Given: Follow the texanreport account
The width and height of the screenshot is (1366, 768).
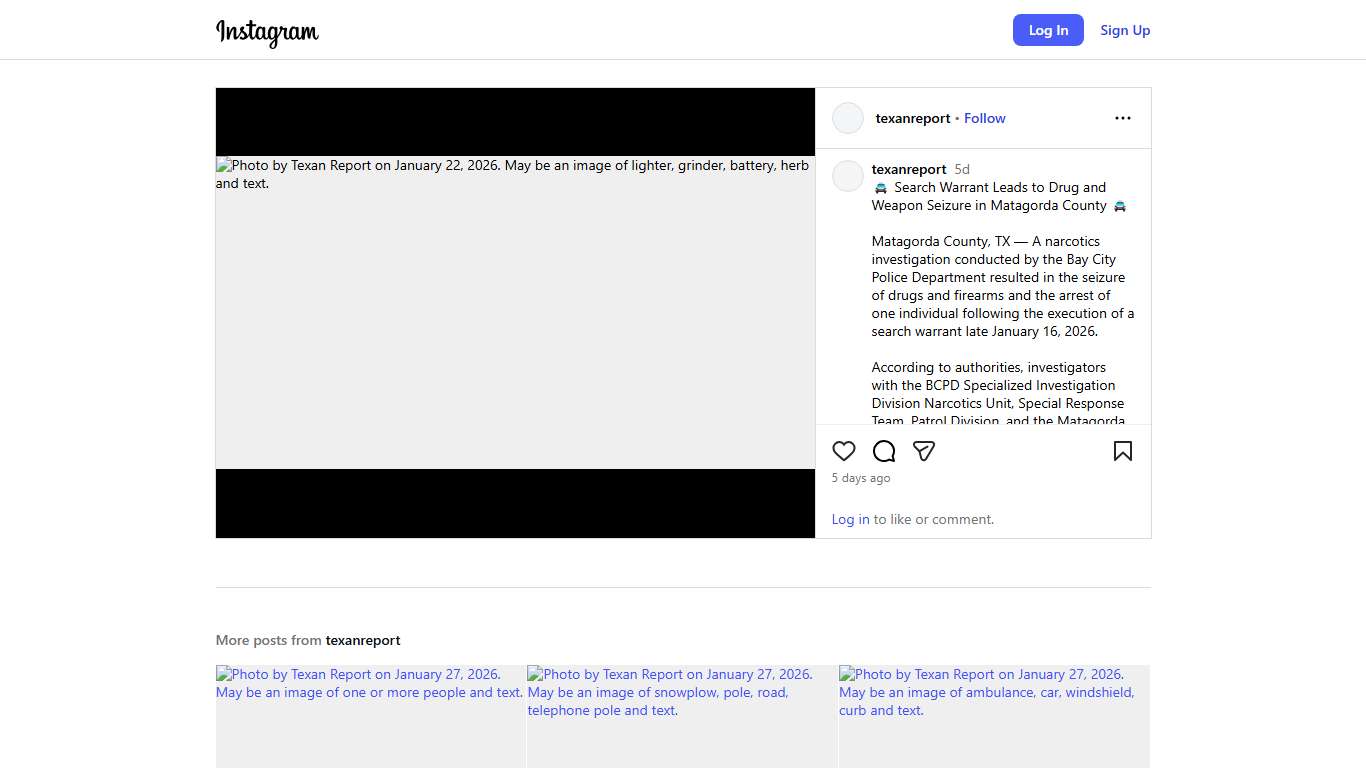Looking at the screenshot, I should (984, 118).
